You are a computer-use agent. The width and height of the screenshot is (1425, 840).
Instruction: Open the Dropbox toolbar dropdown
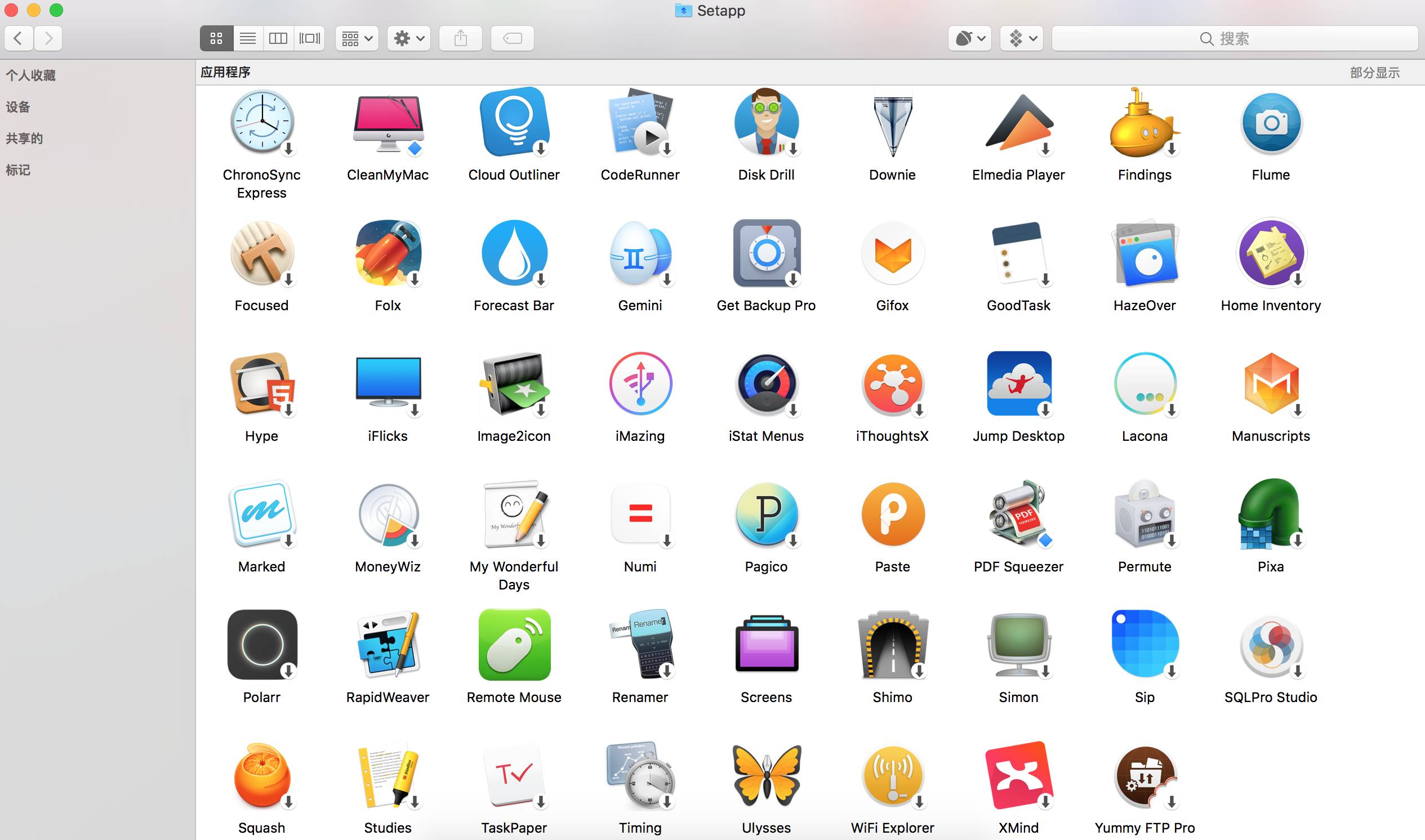coord(1021,38)
